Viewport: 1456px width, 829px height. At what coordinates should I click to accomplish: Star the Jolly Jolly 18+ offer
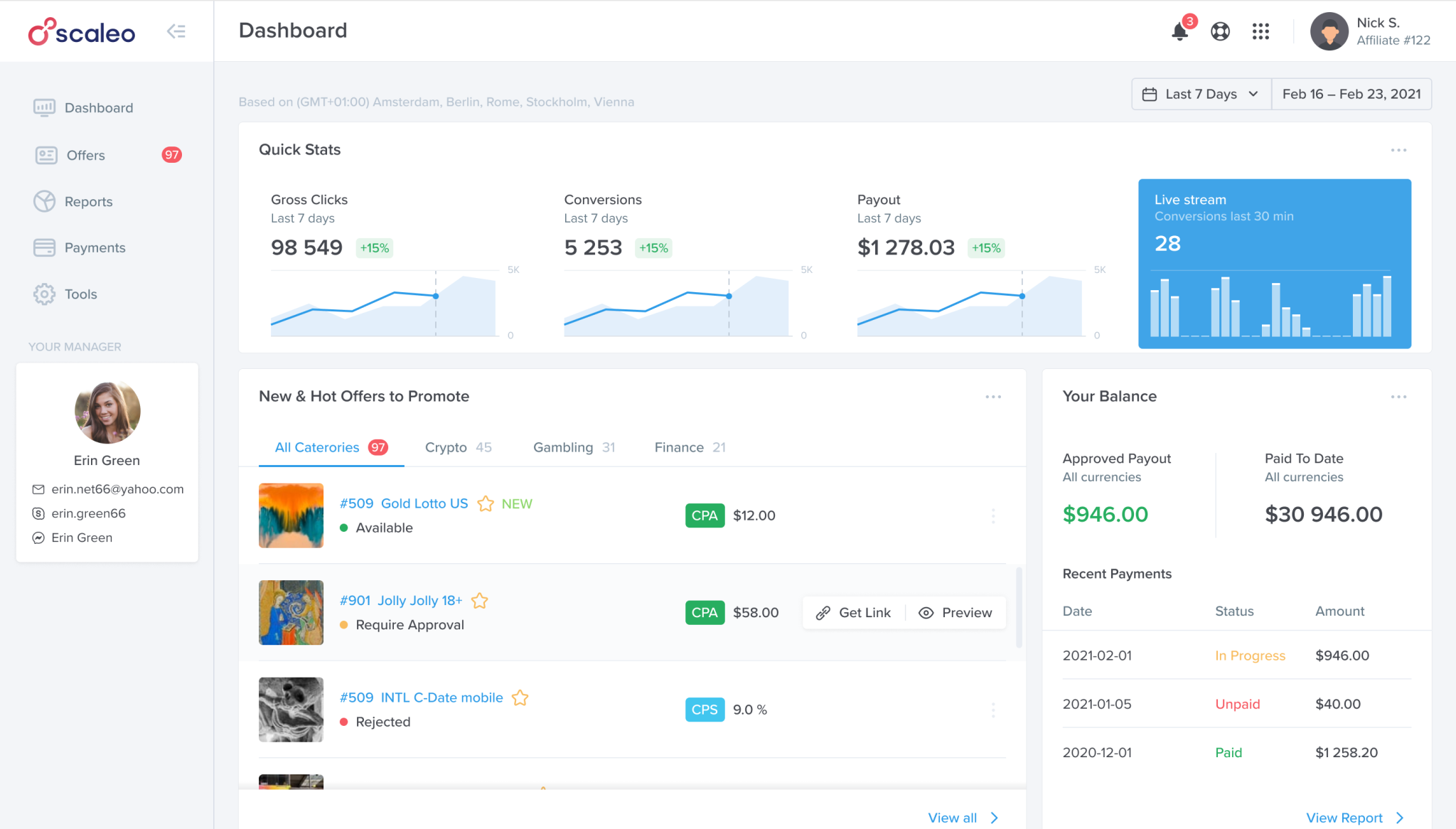(480, 600)
